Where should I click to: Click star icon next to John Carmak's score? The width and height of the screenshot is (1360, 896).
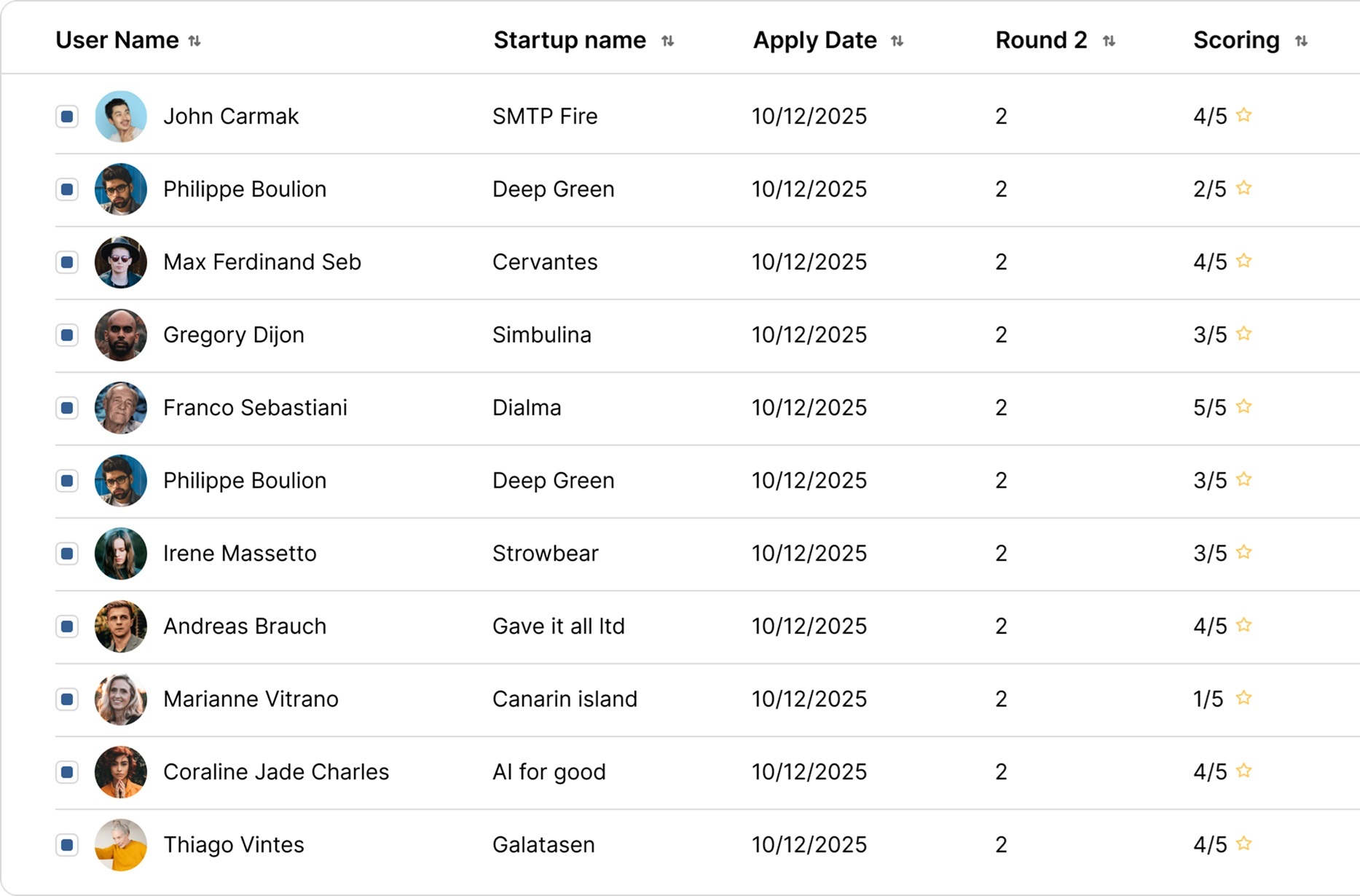tap(1244, 115)
